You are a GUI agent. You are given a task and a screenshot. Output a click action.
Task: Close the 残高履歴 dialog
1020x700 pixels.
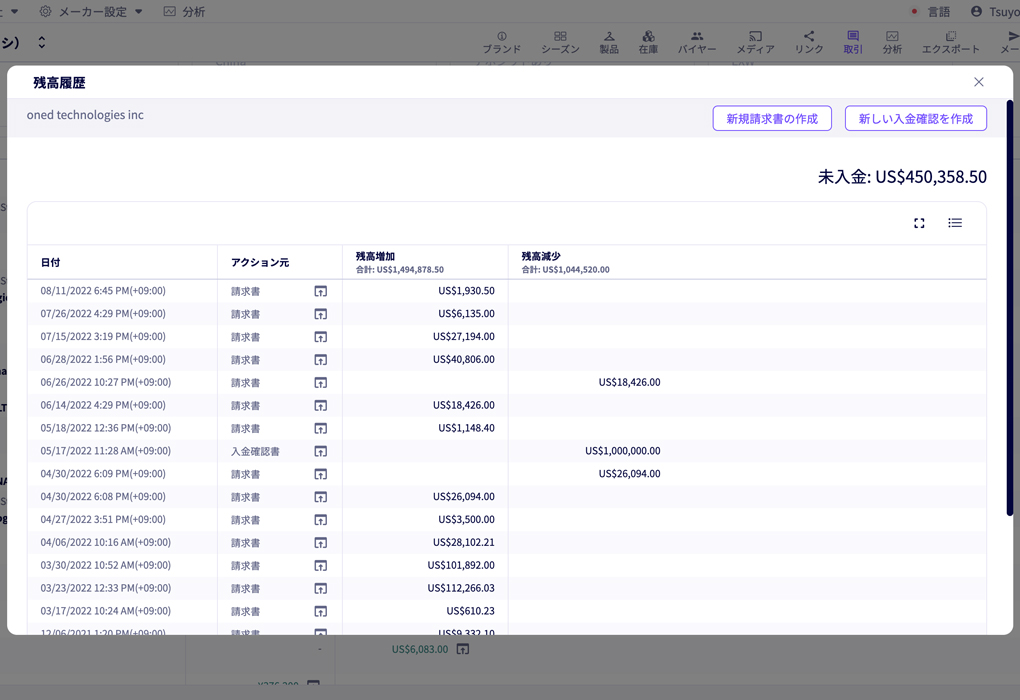tap(978, 82)
